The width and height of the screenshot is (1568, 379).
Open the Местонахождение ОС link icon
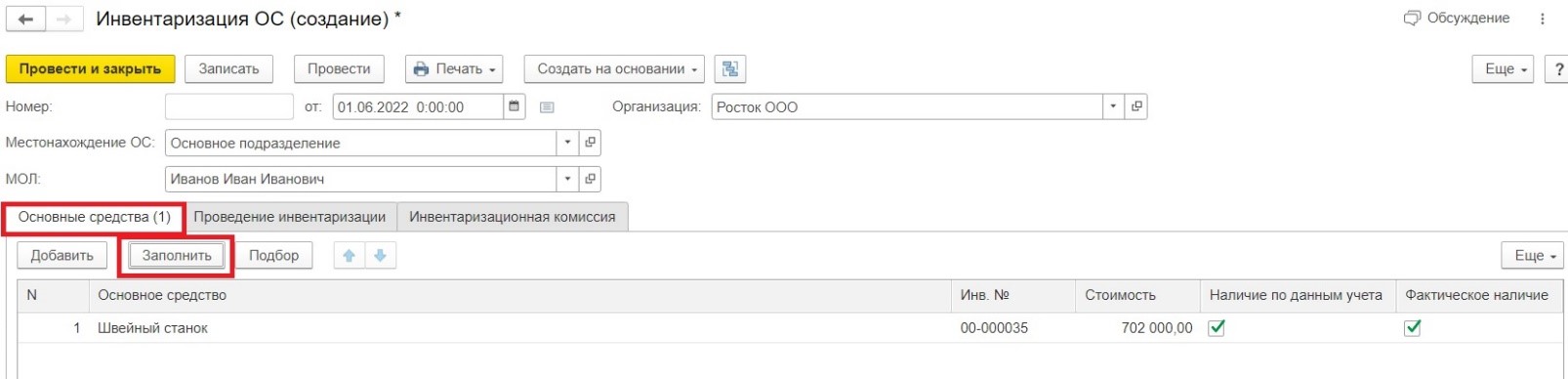pos(590,143)
